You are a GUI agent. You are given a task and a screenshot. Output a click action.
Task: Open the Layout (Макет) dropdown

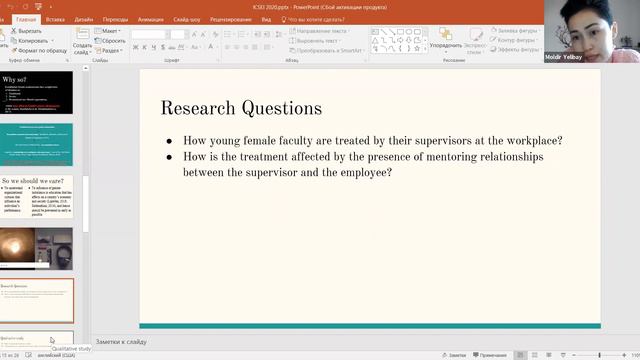108,31
